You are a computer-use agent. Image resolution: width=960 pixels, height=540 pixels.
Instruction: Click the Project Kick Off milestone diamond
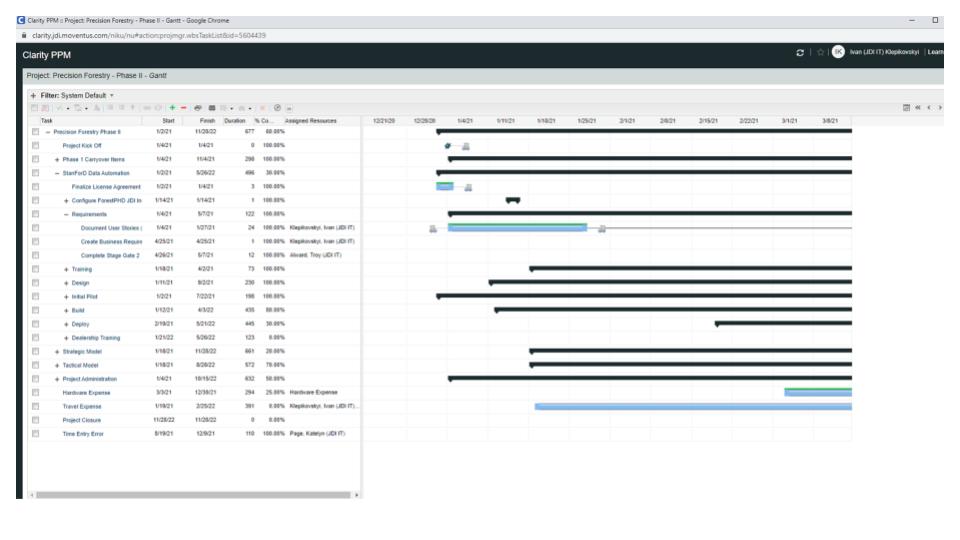[448, 146]
